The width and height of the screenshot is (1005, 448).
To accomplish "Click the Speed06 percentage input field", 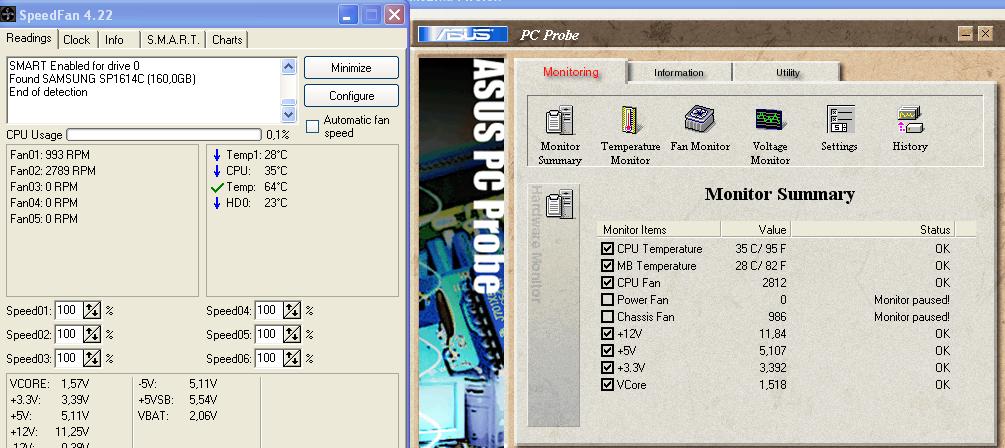I will tap(269, 358).
